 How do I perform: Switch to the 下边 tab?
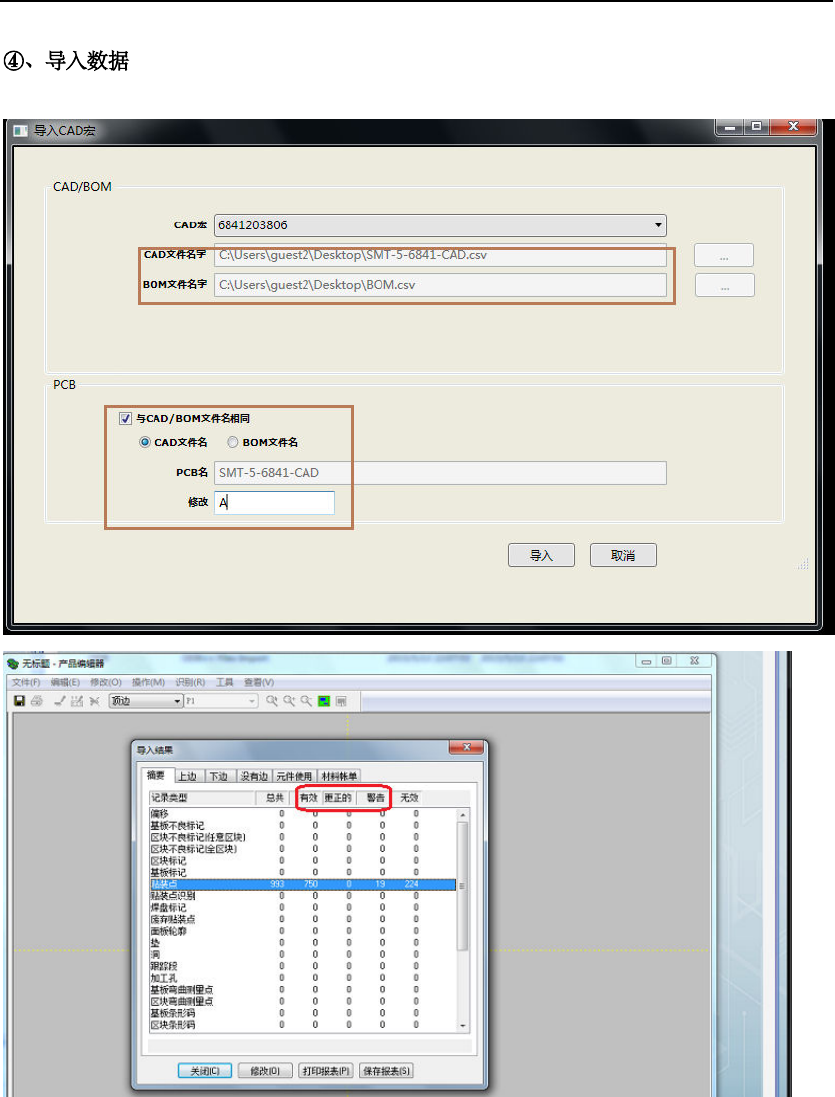[219, 777]
